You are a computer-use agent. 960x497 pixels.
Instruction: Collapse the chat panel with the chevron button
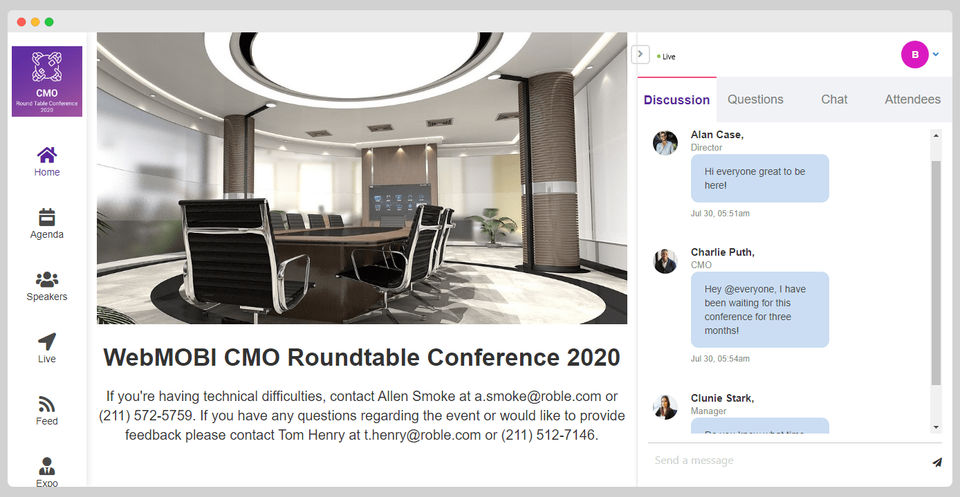click(640, 54)
